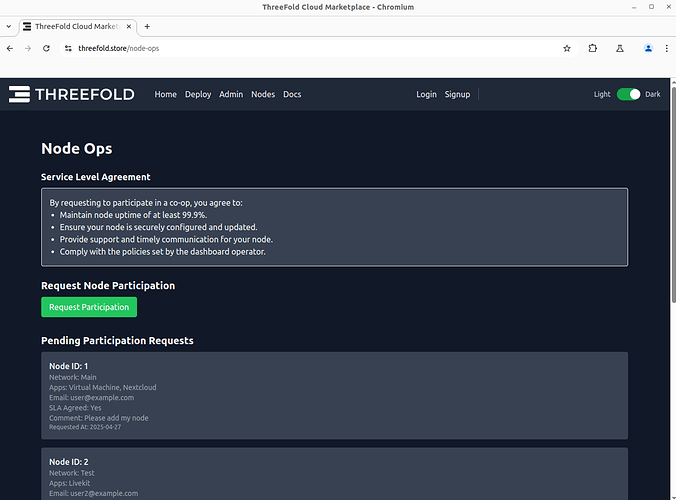
Task: Click the 'Requested At: 2025-04-27' text
Action: coord(85,427)
